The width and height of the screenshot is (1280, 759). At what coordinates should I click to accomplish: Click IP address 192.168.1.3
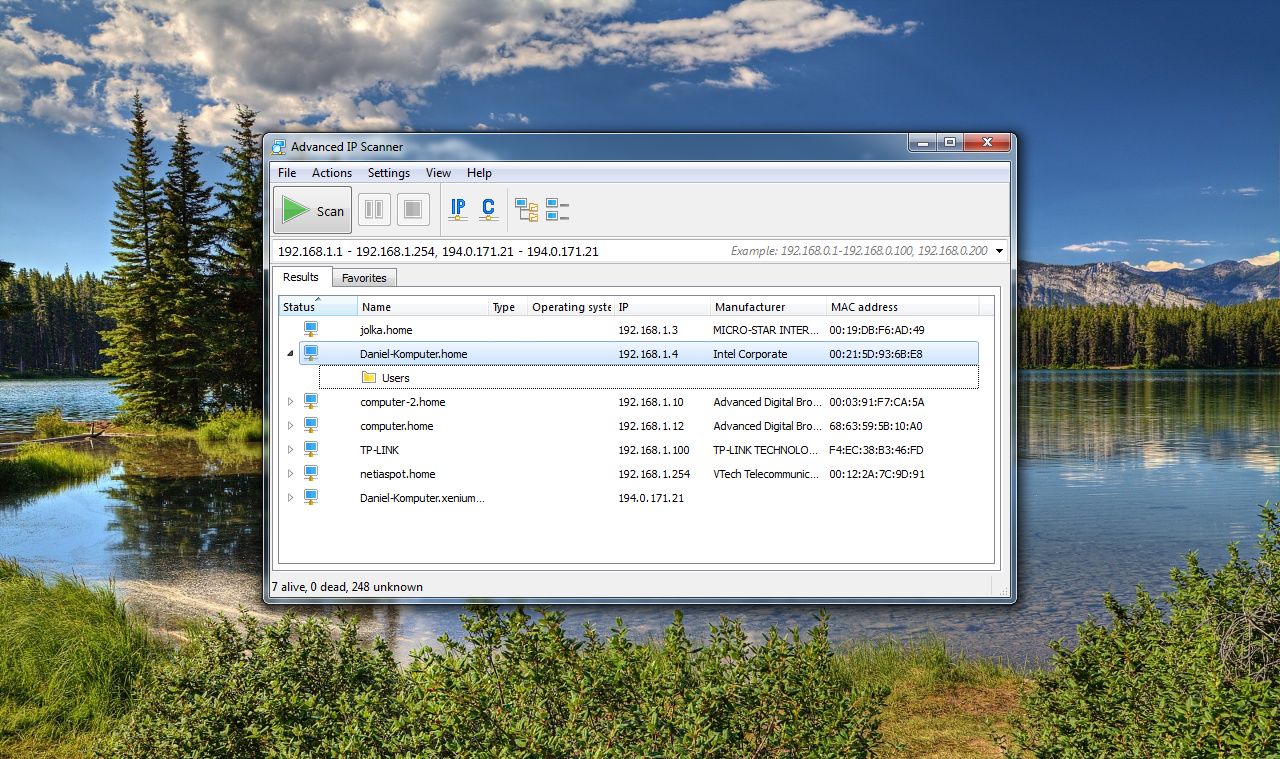[648, 330]
